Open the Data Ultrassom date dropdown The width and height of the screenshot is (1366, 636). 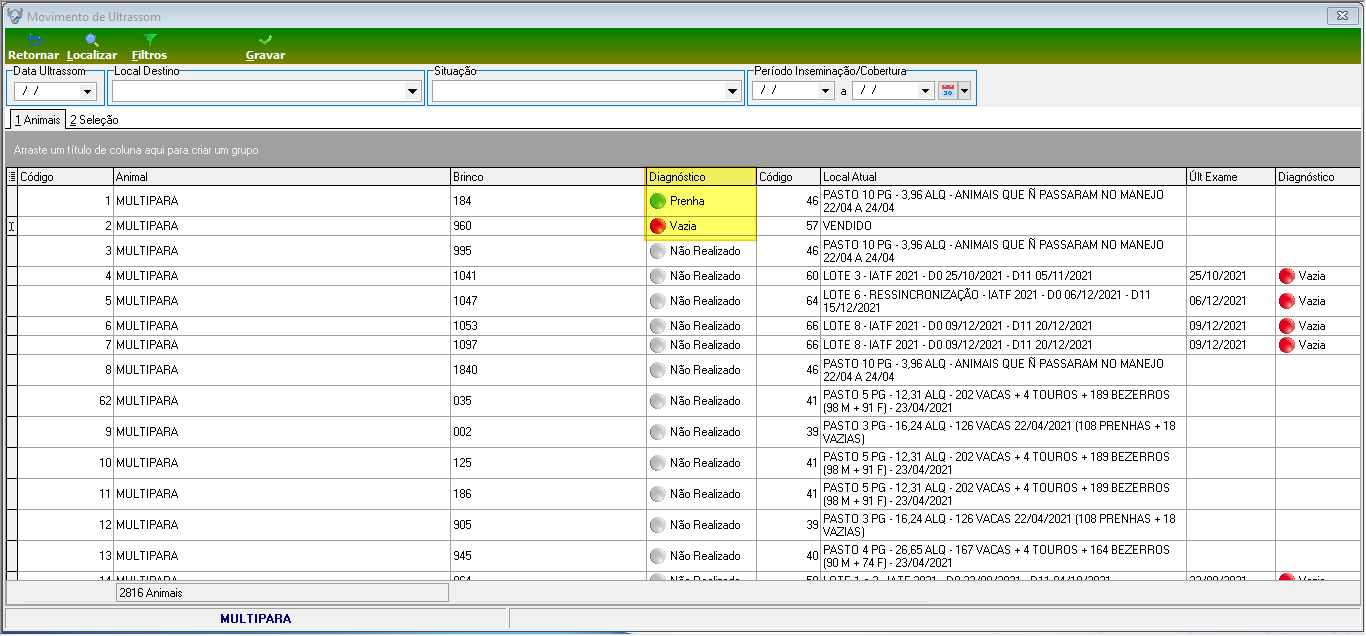pyautogui.click(x=88, y=92)
